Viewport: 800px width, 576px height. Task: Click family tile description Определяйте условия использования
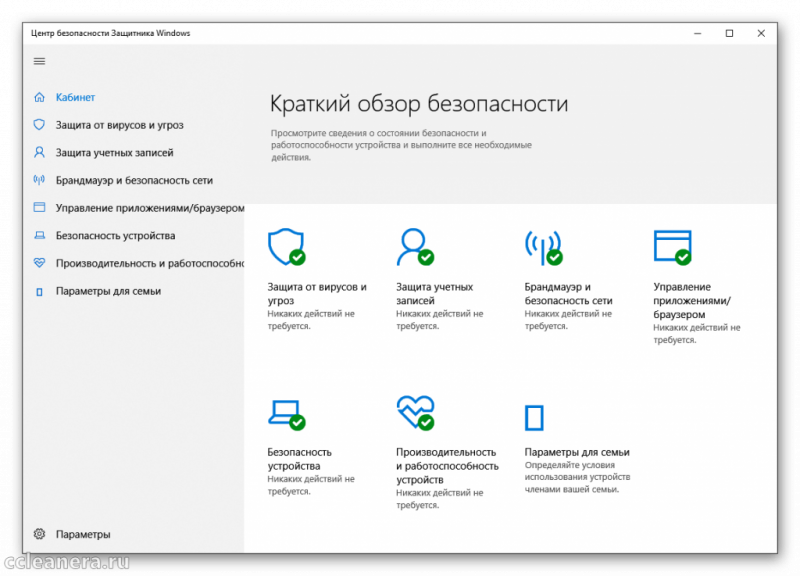[578, 477]
